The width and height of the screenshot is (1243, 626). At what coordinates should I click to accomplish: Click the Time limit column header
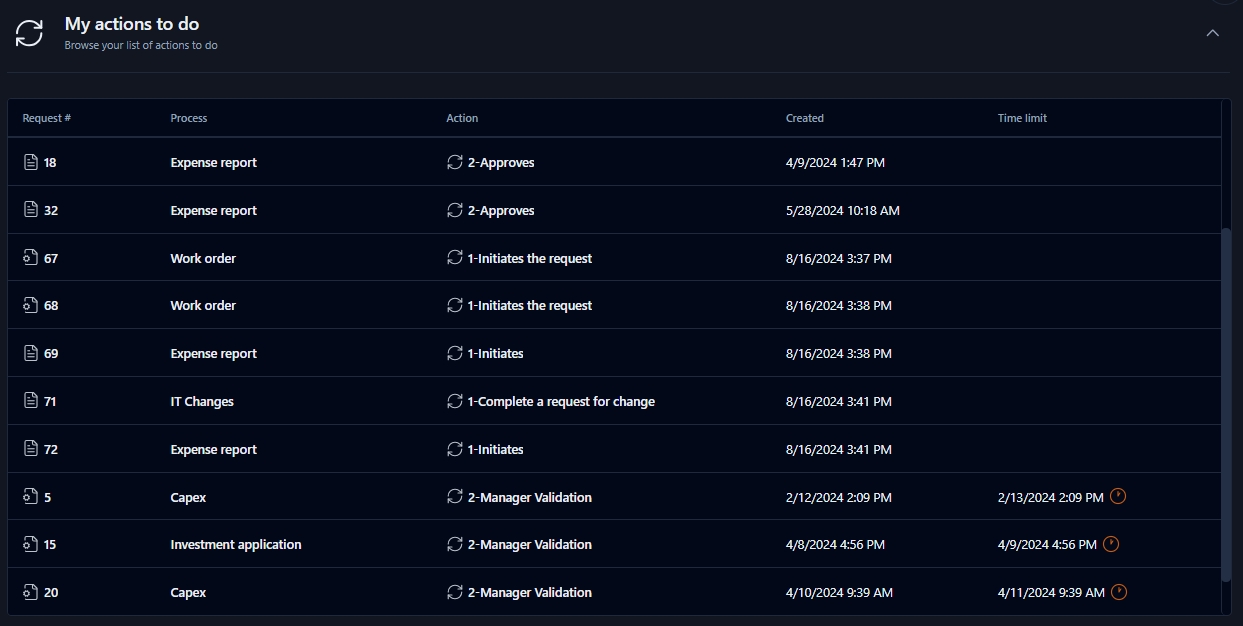1022,118
